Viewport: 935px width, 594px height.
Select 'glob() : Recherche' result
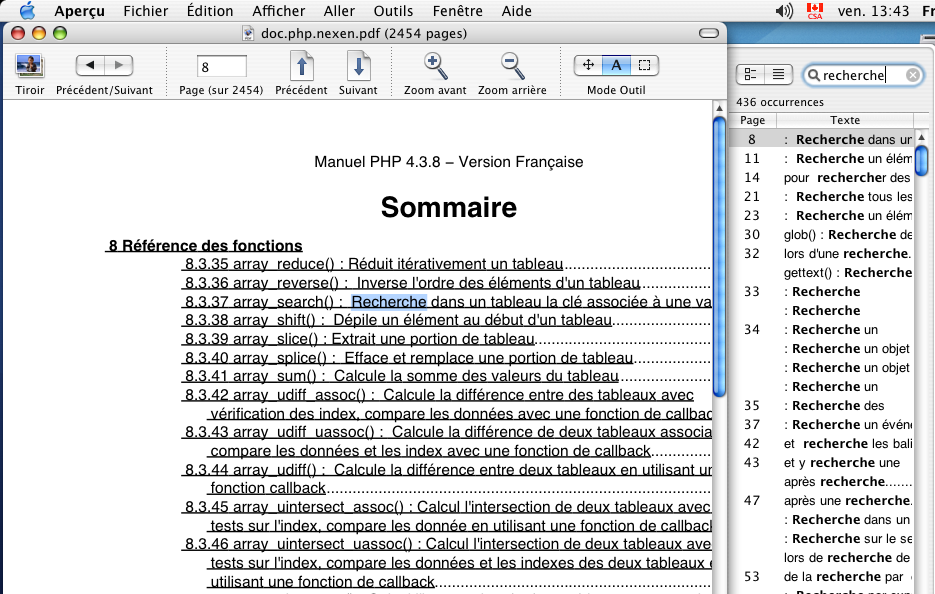(821, 235)
